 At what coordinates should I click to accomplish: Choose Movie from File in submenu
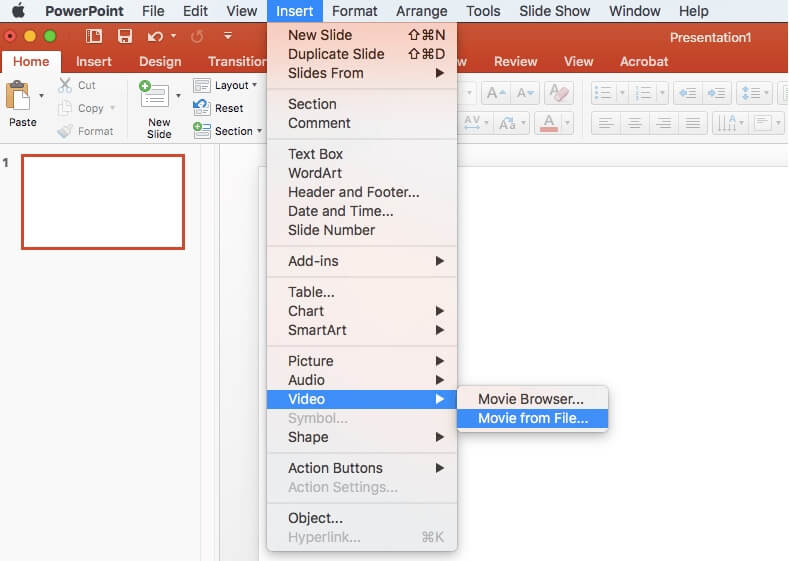532,418
